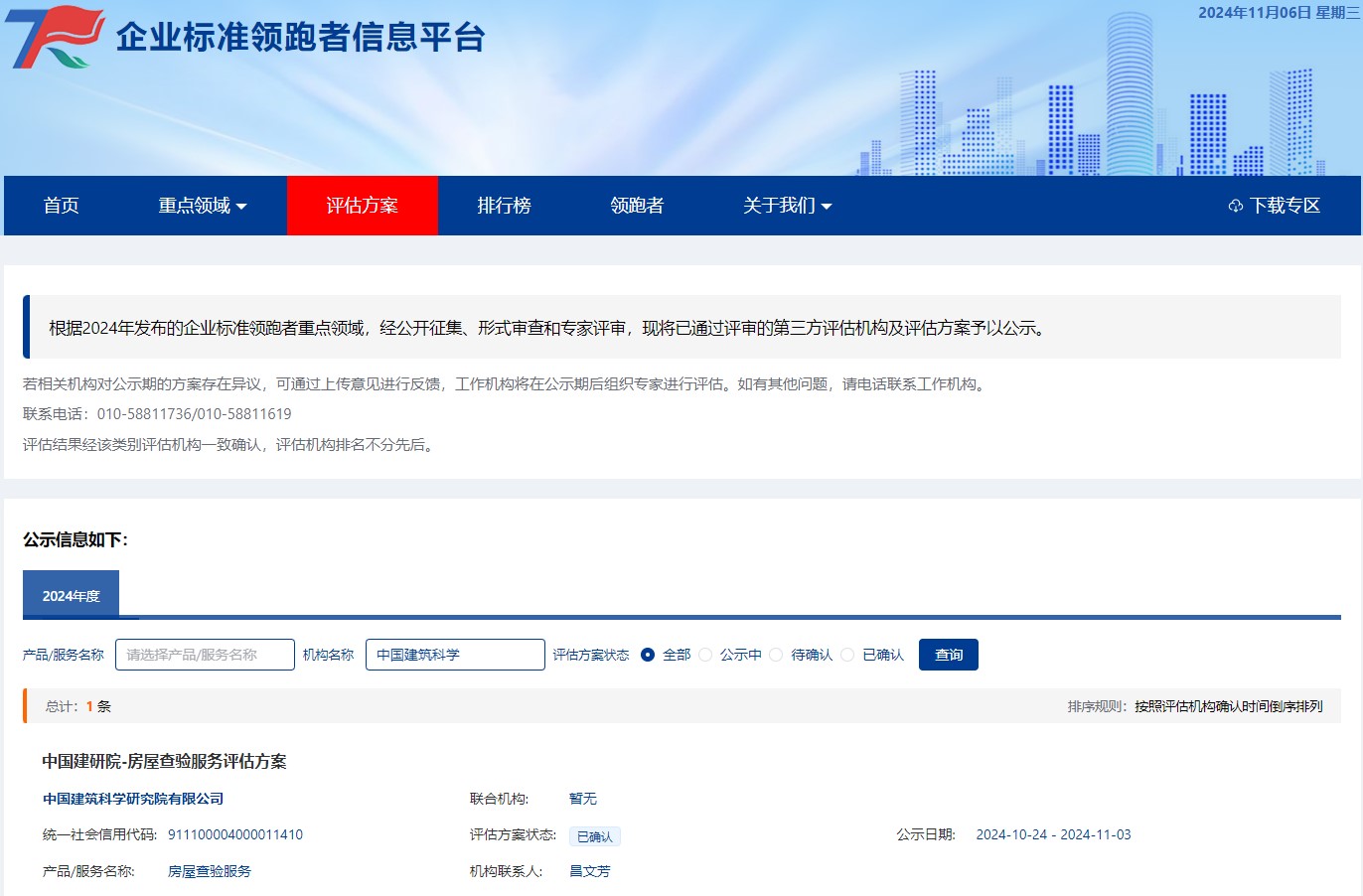Click the cloud download icon

click(1236, 207)
